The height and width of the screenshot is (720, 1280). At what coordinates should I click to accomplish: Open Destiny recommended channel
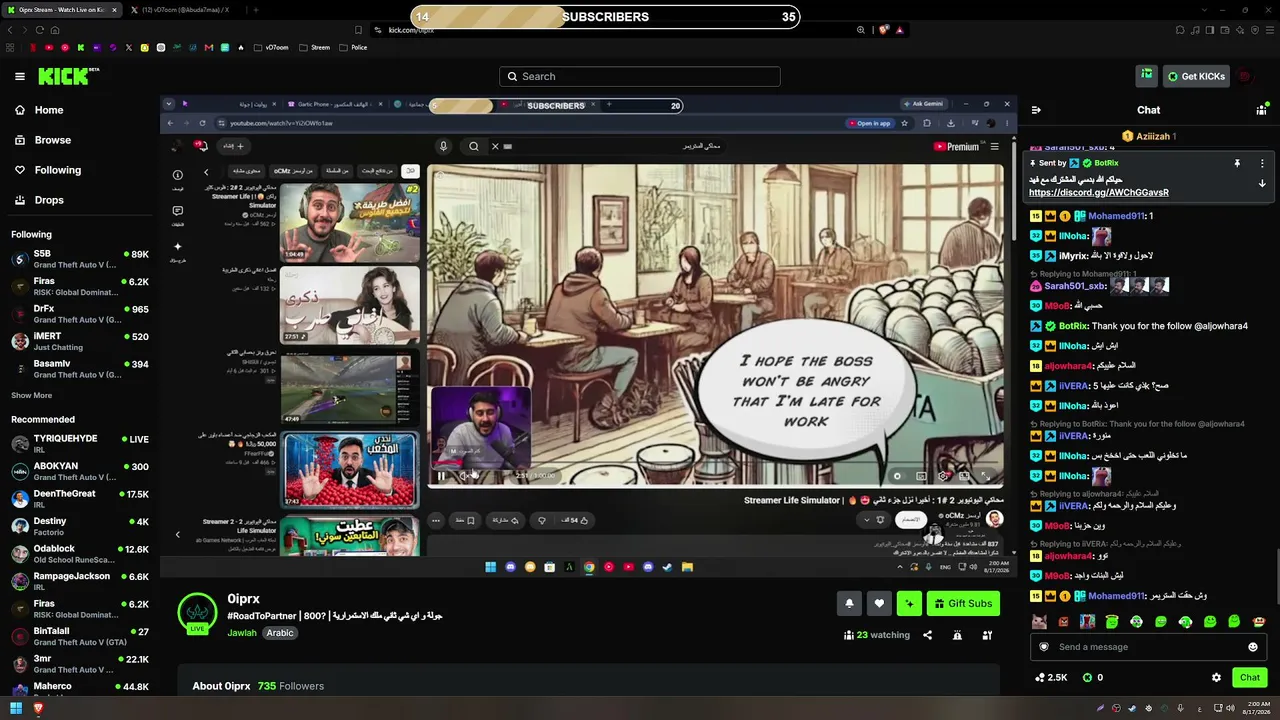[x=80, y=526]
